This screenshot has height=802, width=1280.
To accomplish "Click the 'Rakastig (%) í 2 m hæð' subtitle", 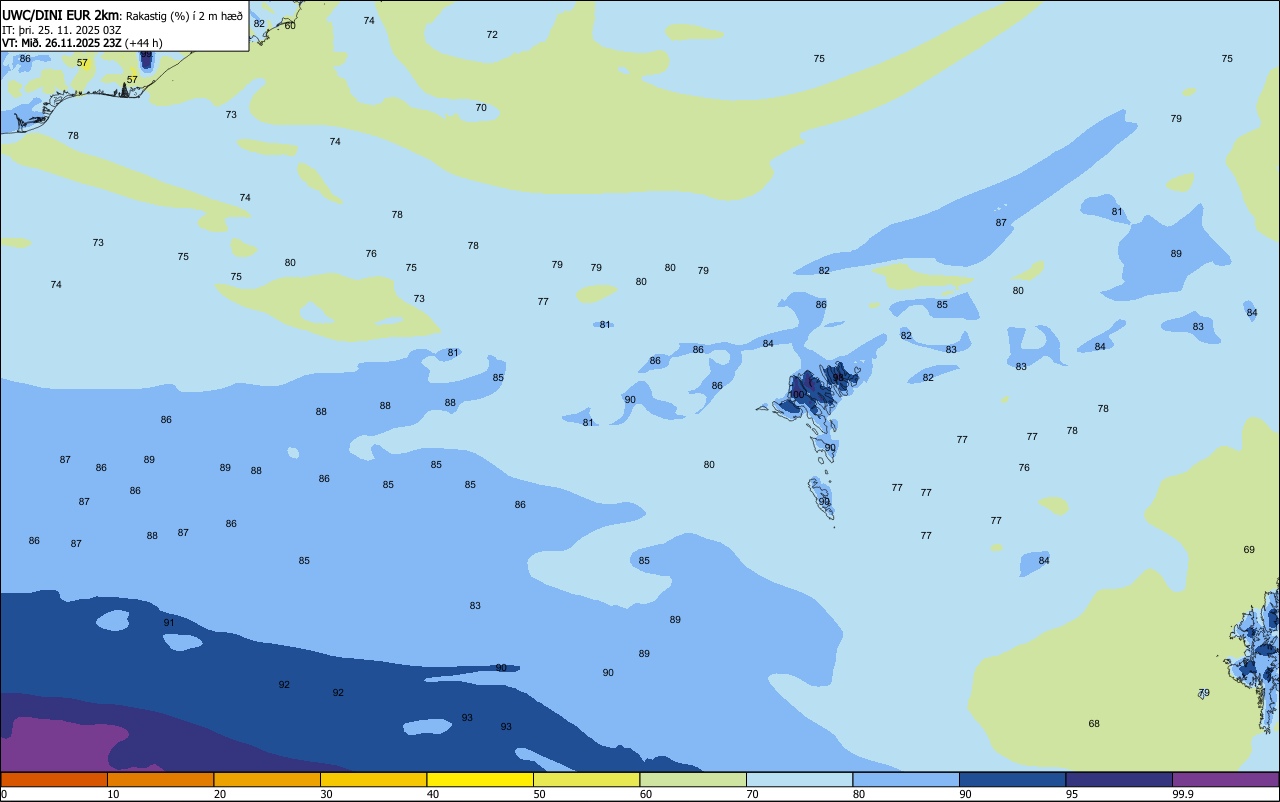I will (184, 15).
